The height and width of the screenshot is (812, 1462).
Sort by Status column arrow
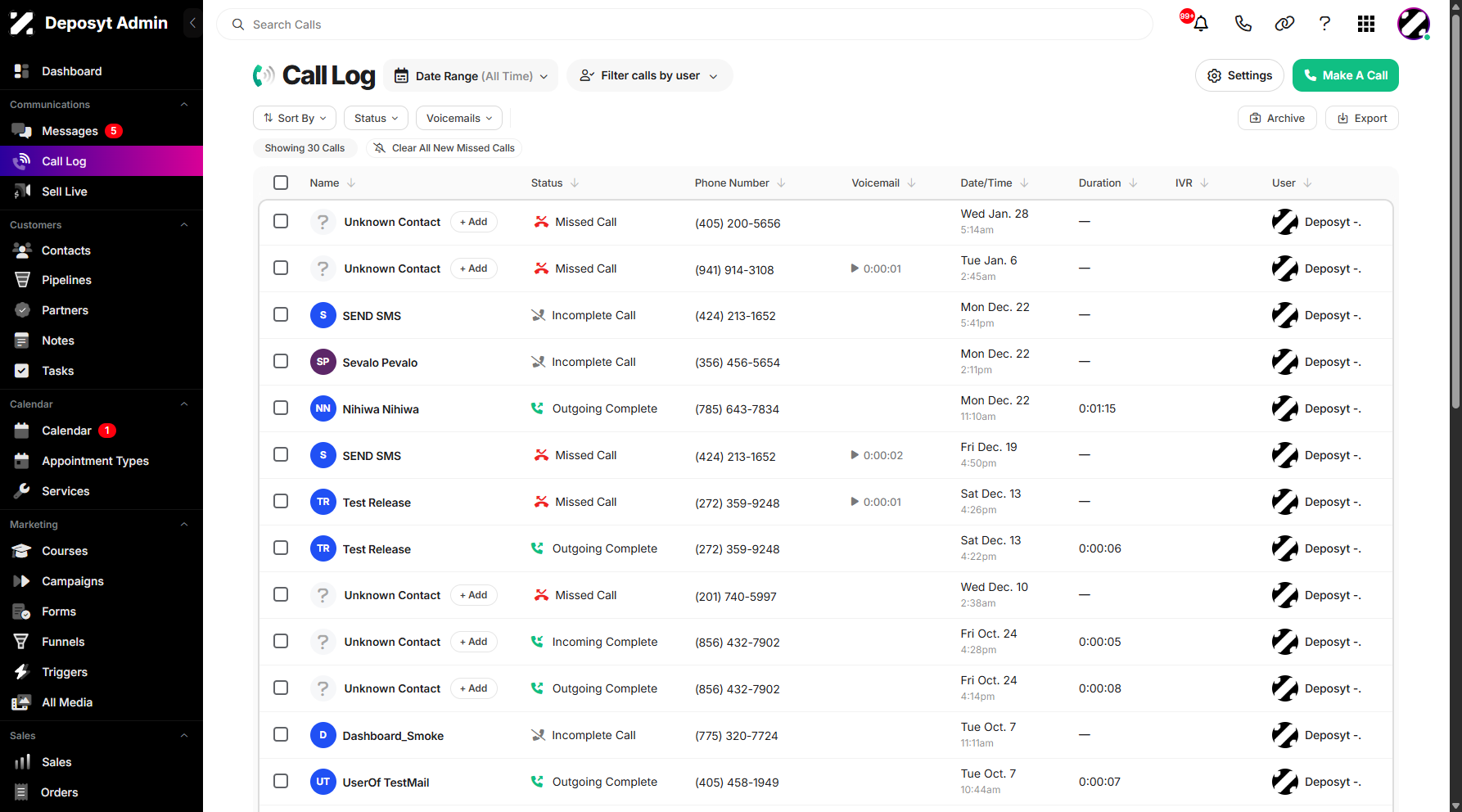pos(575,183)
